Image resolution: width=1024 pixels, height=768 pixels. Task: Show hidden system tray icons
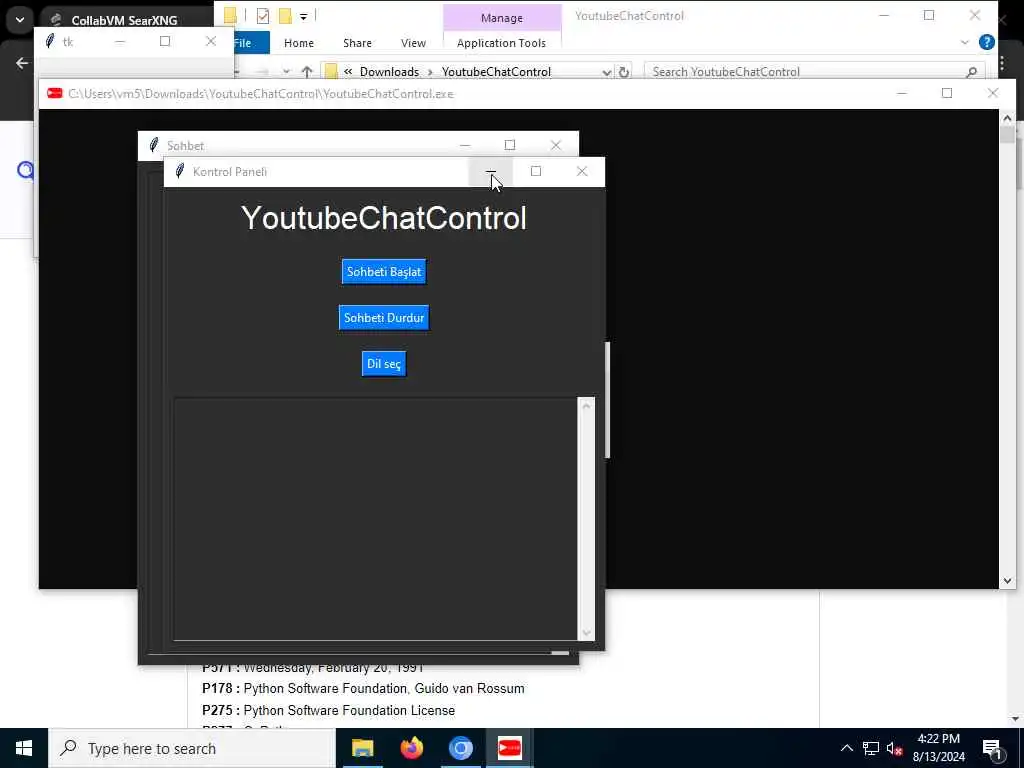click(846, 748)
